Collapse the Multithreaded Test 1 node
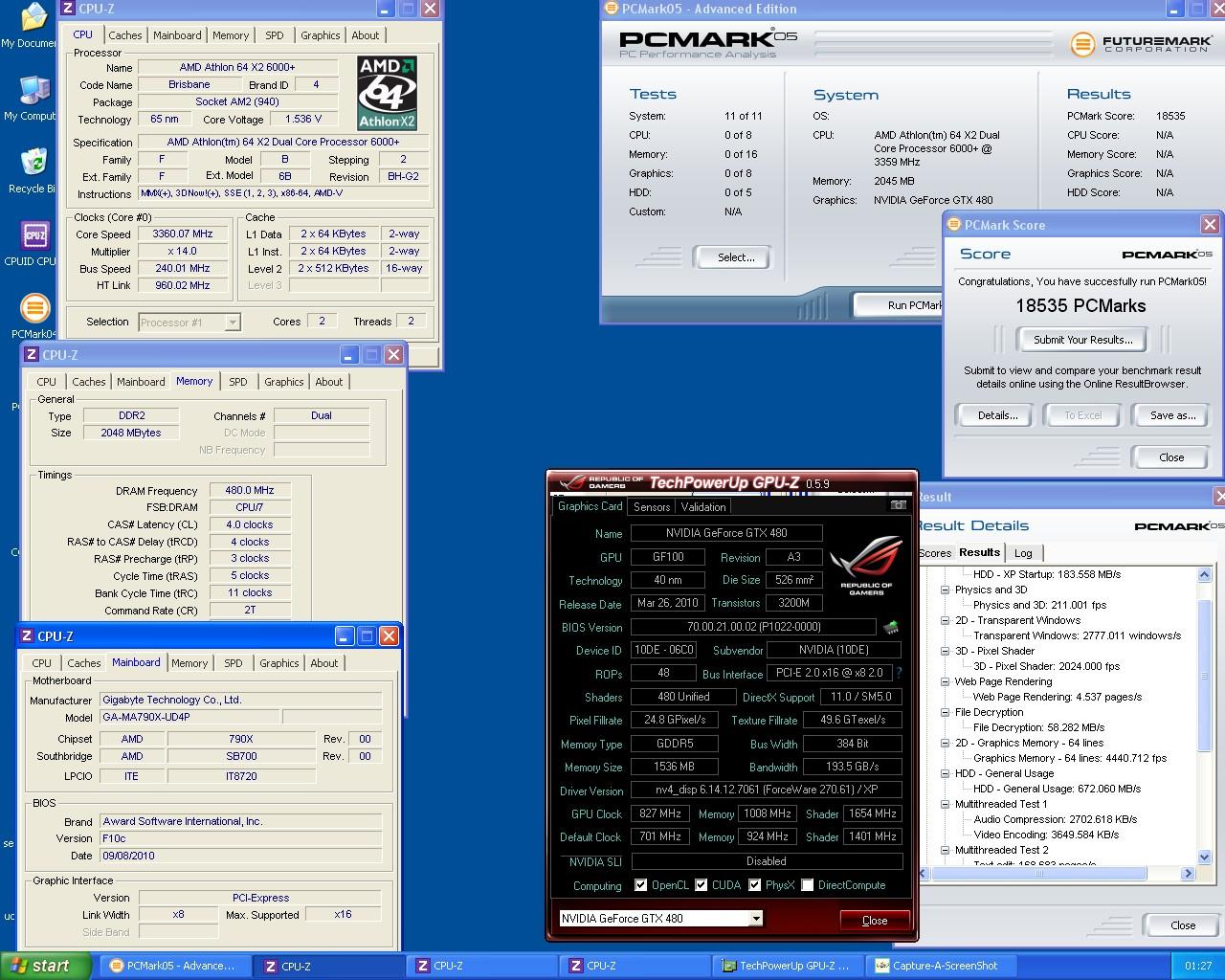The height and width of the screenshot is (980, 1225). 946,804
